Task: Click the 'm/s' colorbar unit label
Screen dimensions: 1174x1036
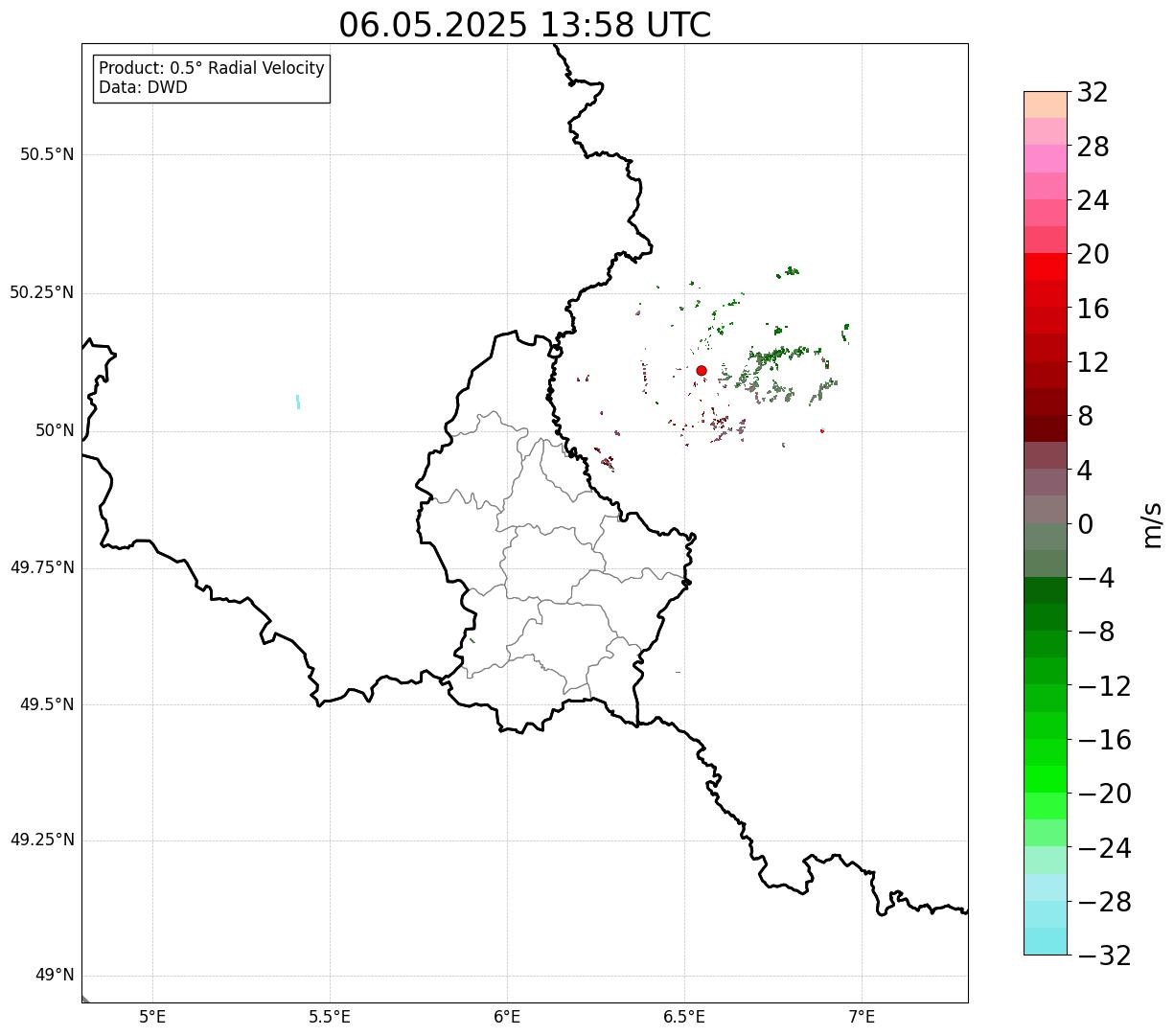Action: tap(1152, 524)
